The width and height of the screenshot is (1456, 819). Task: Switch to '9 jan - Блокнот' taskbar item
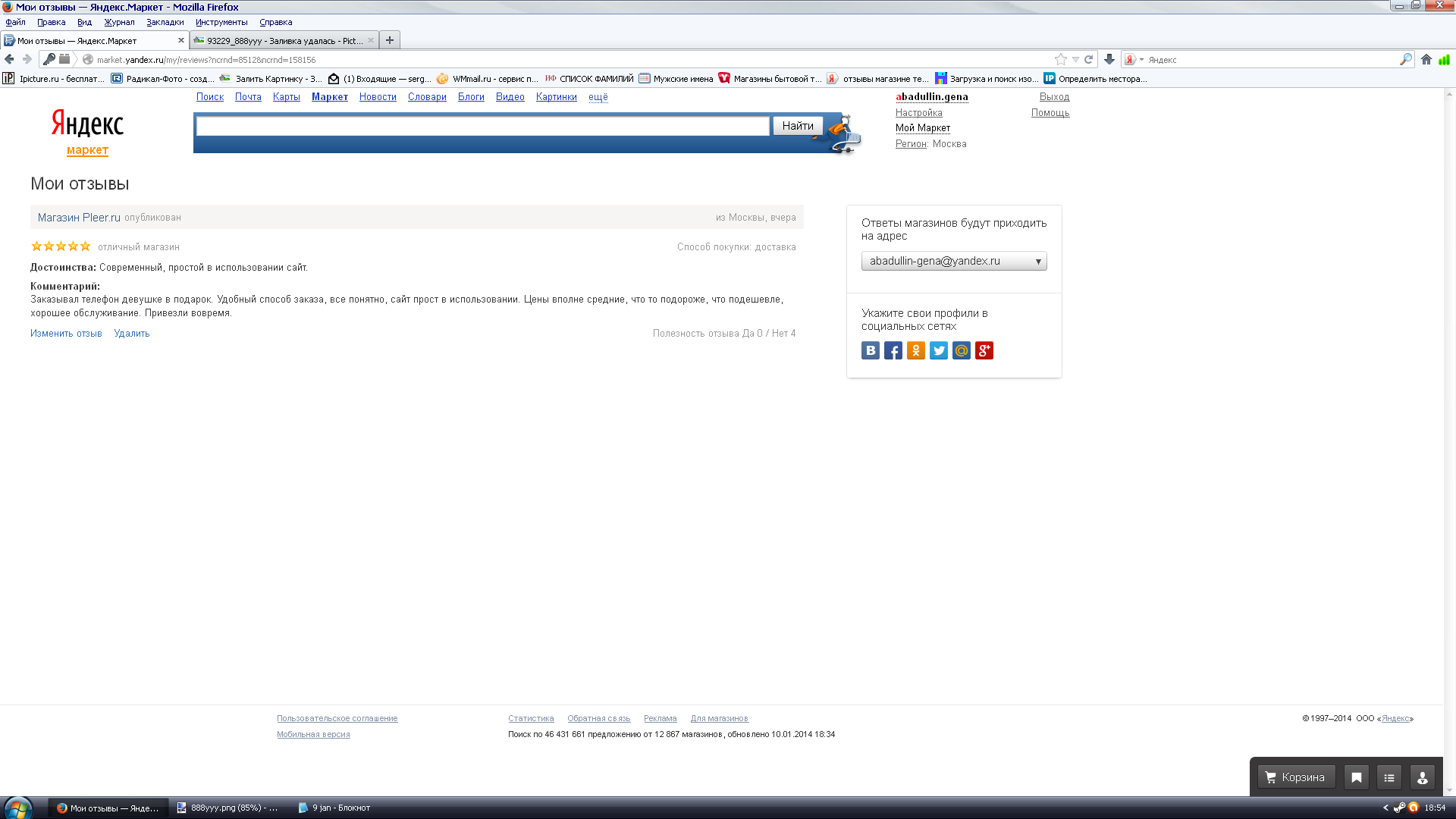[334, 808]
